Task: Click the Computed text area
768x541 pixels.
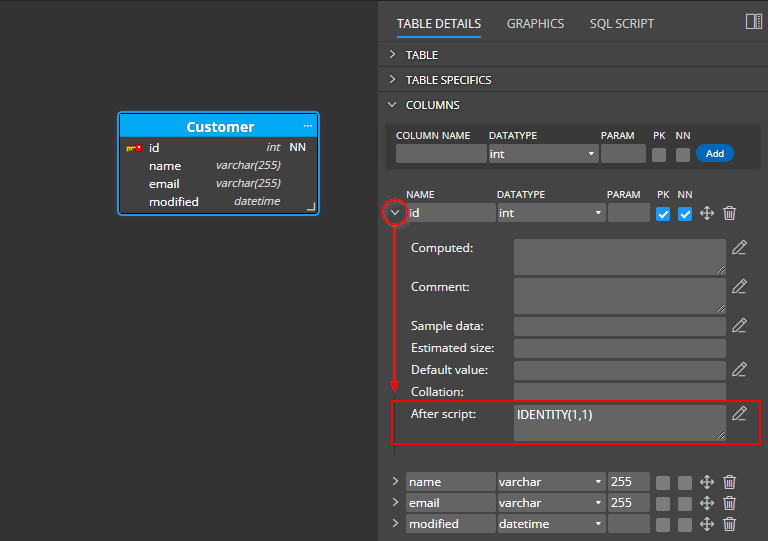Action: (620, 257)
